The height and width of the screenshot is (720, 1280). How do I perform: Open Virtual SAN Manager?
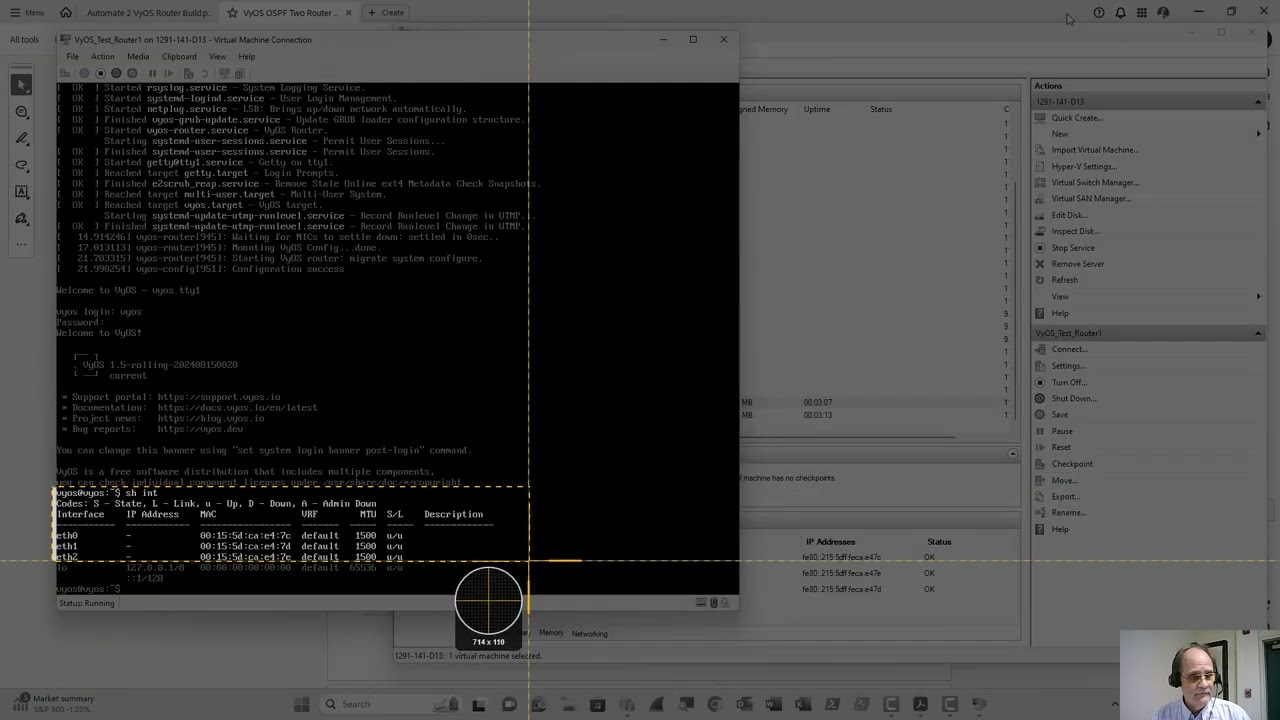tap(1091, 198)
